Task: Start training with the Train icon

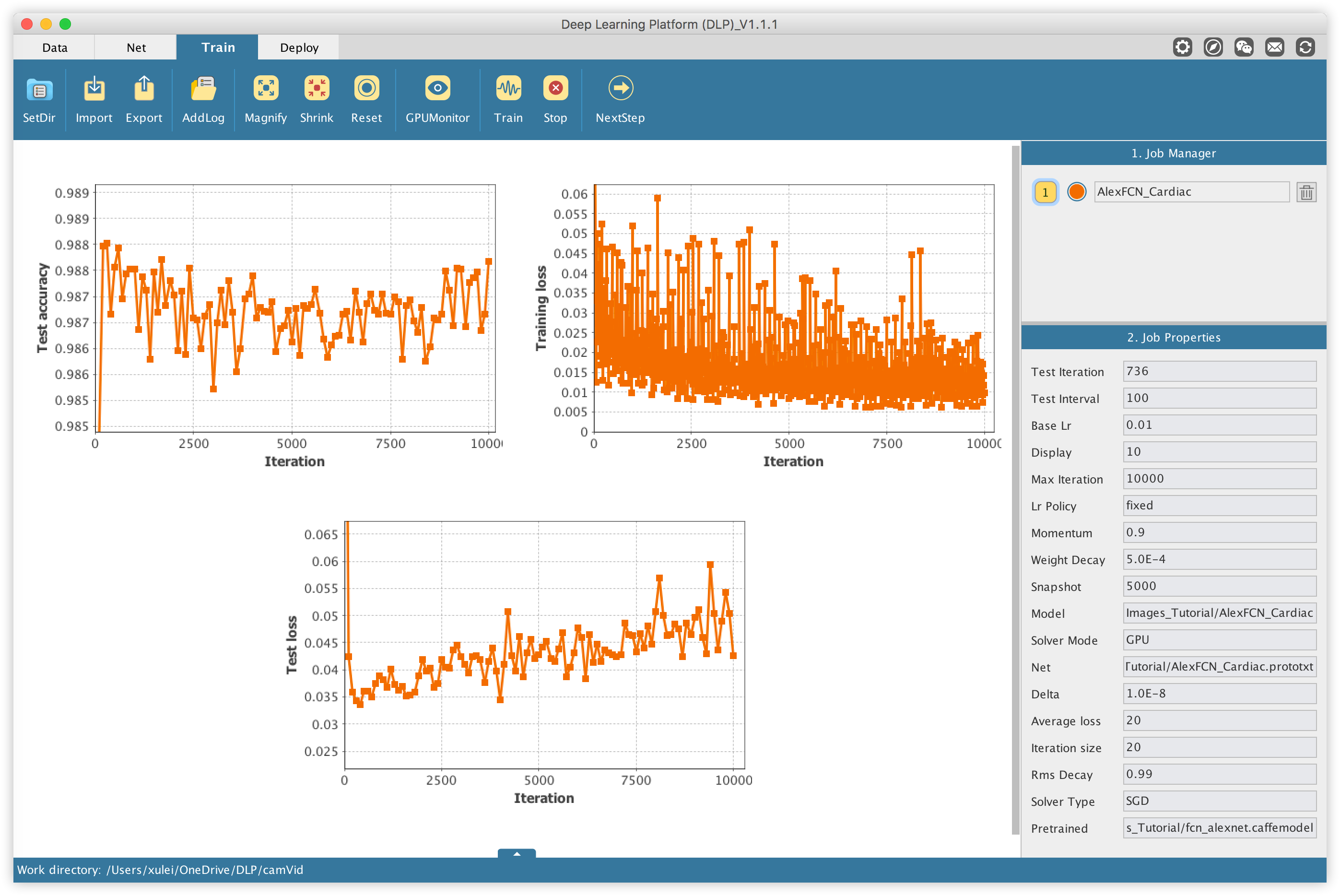Action: (508, 88)
